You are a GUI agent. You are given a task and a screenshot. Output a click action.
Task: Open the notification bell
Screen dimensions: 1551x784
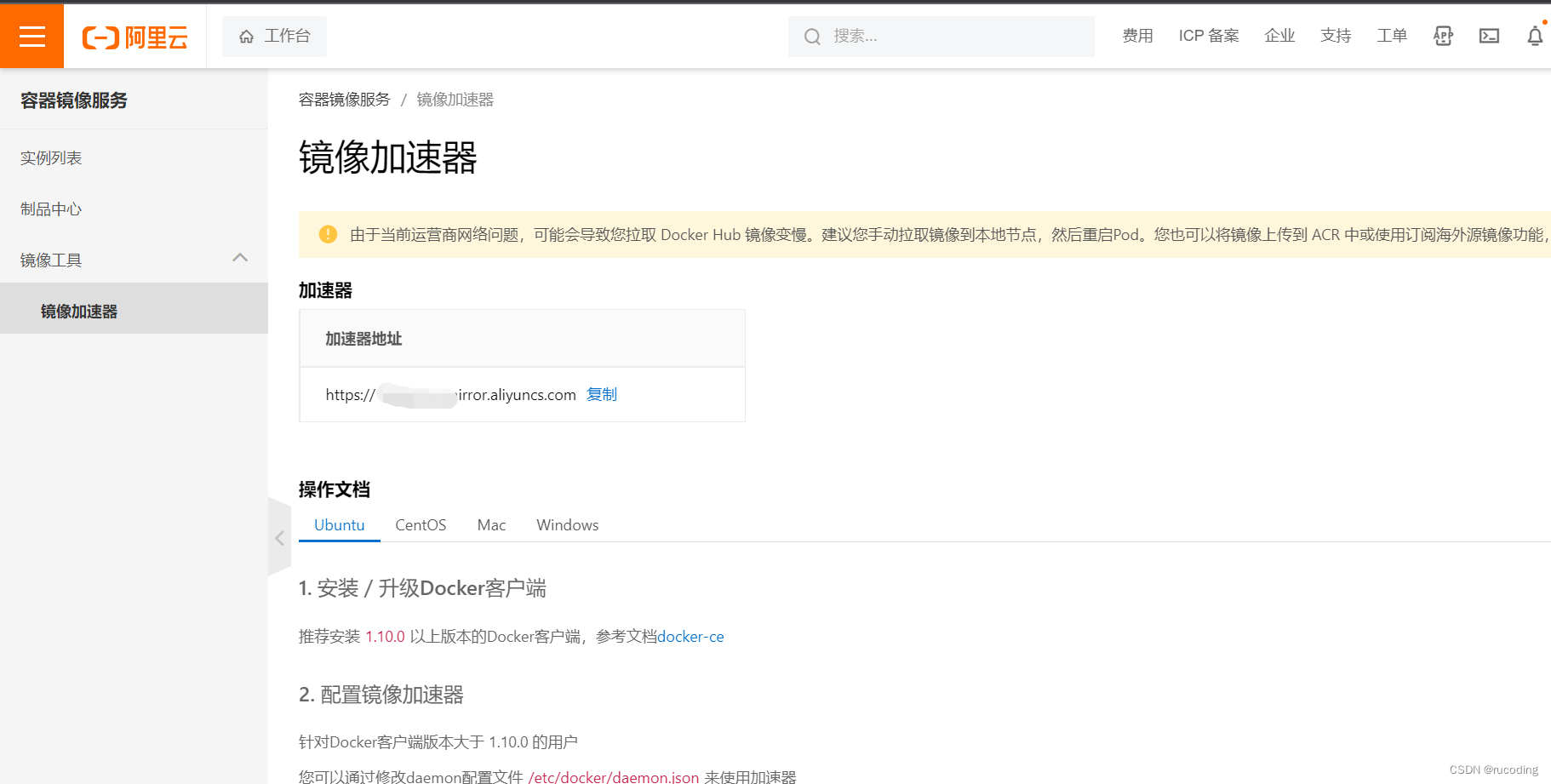pyautogui.click(x=1534, y=36)
